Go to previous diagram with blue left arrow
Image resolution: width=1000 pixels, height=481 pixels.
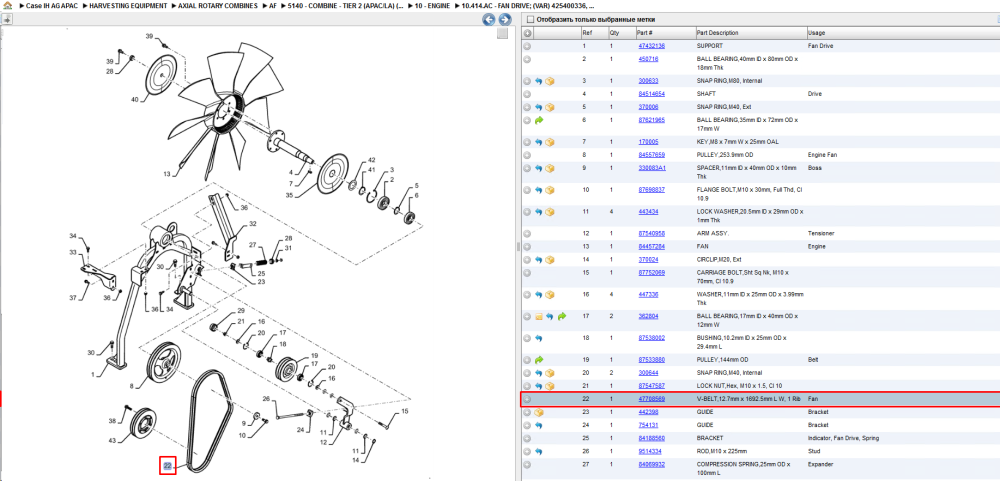[x=489, y=20]
